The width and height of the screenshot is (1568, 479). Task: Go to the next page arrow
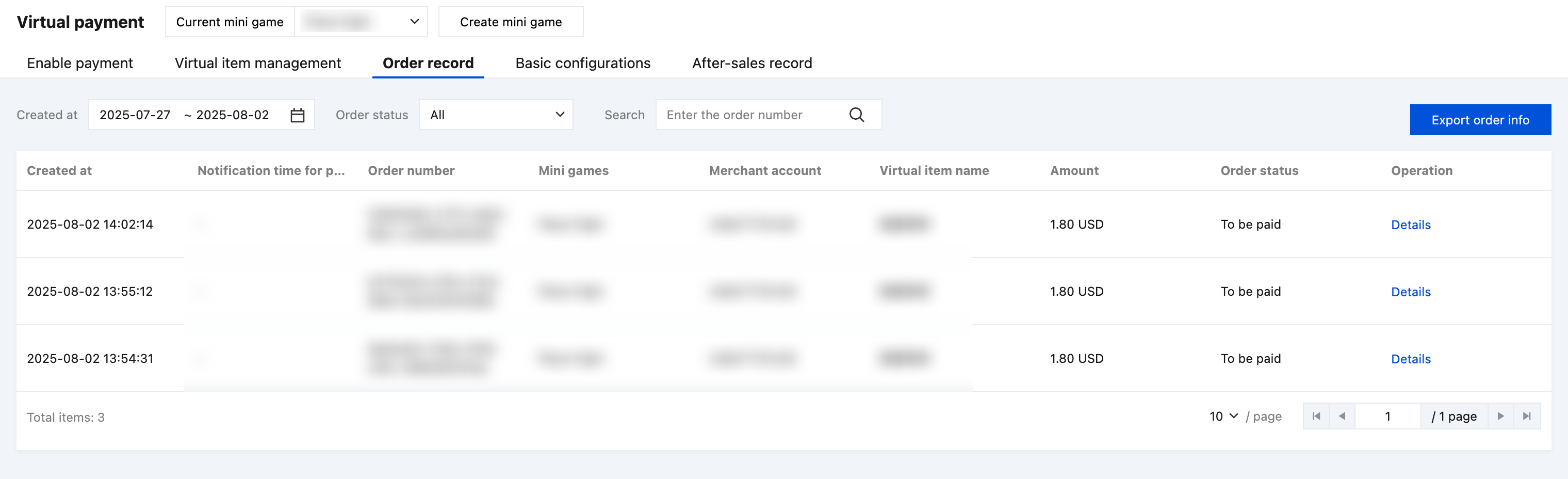(1500, 416)
